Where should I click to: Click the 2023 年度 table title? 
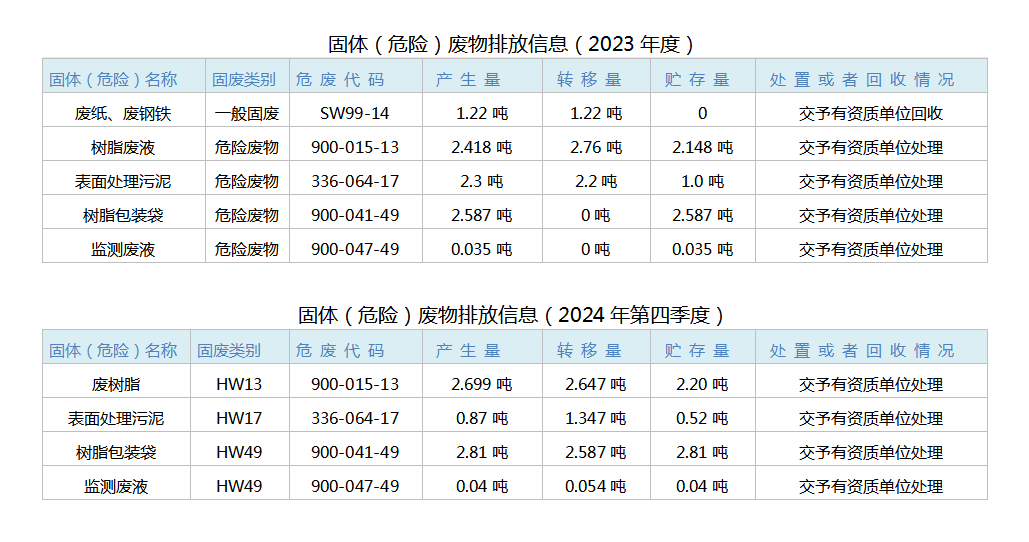(511, 44)
